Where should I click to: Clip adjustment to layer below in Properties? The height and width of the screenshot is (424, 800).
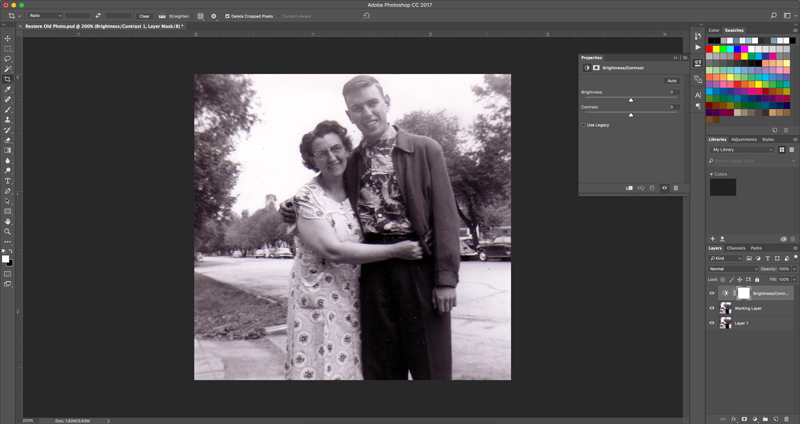tap(629, 188)
